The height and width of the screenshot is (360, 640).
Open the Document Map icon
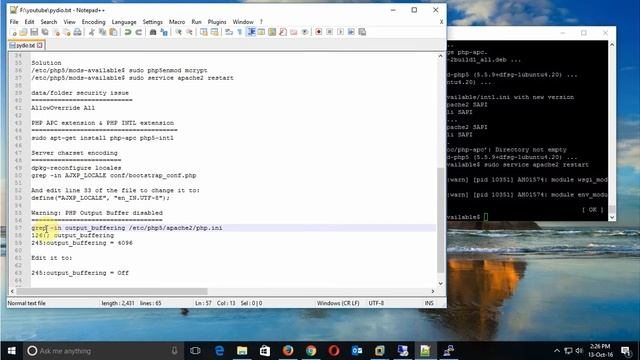pyautogui.click(x=272, y=32)
